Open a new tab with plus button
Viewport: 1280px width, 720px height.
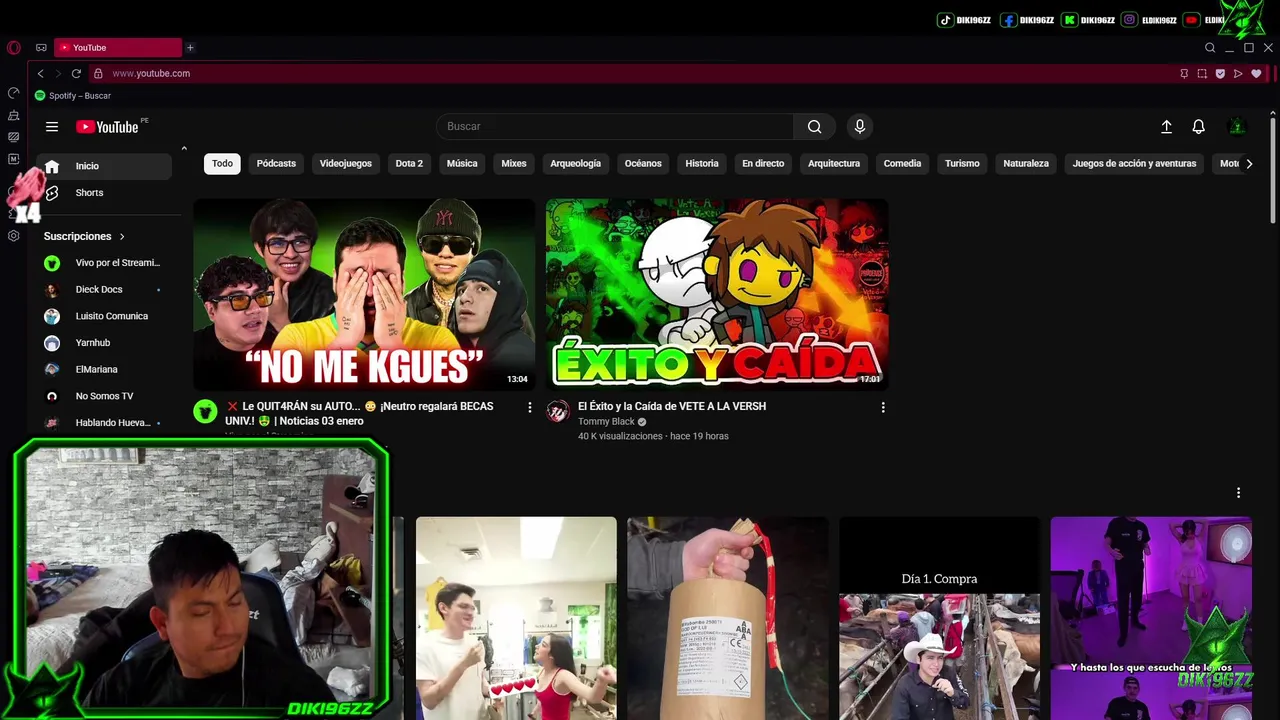pyautogui.click(x=190, y=47)
